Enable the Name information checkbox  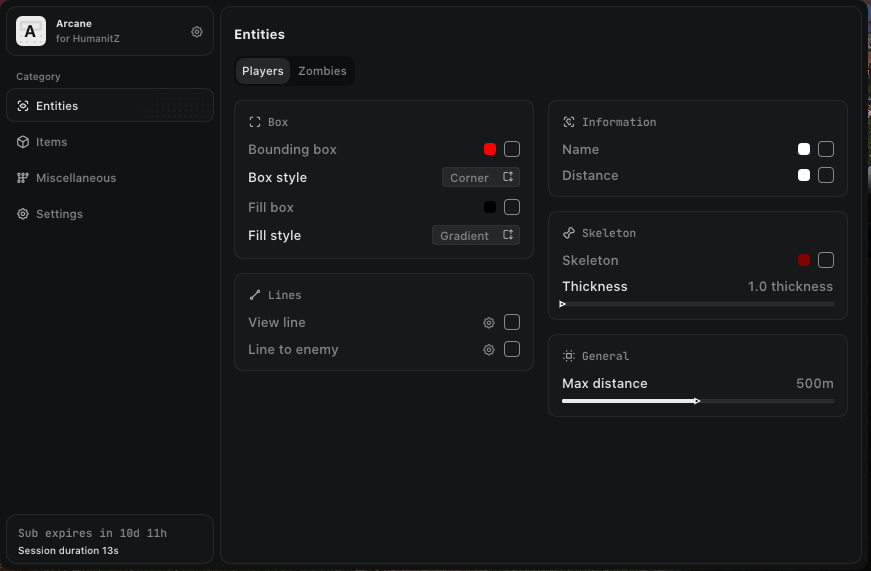tap(826, 149)
